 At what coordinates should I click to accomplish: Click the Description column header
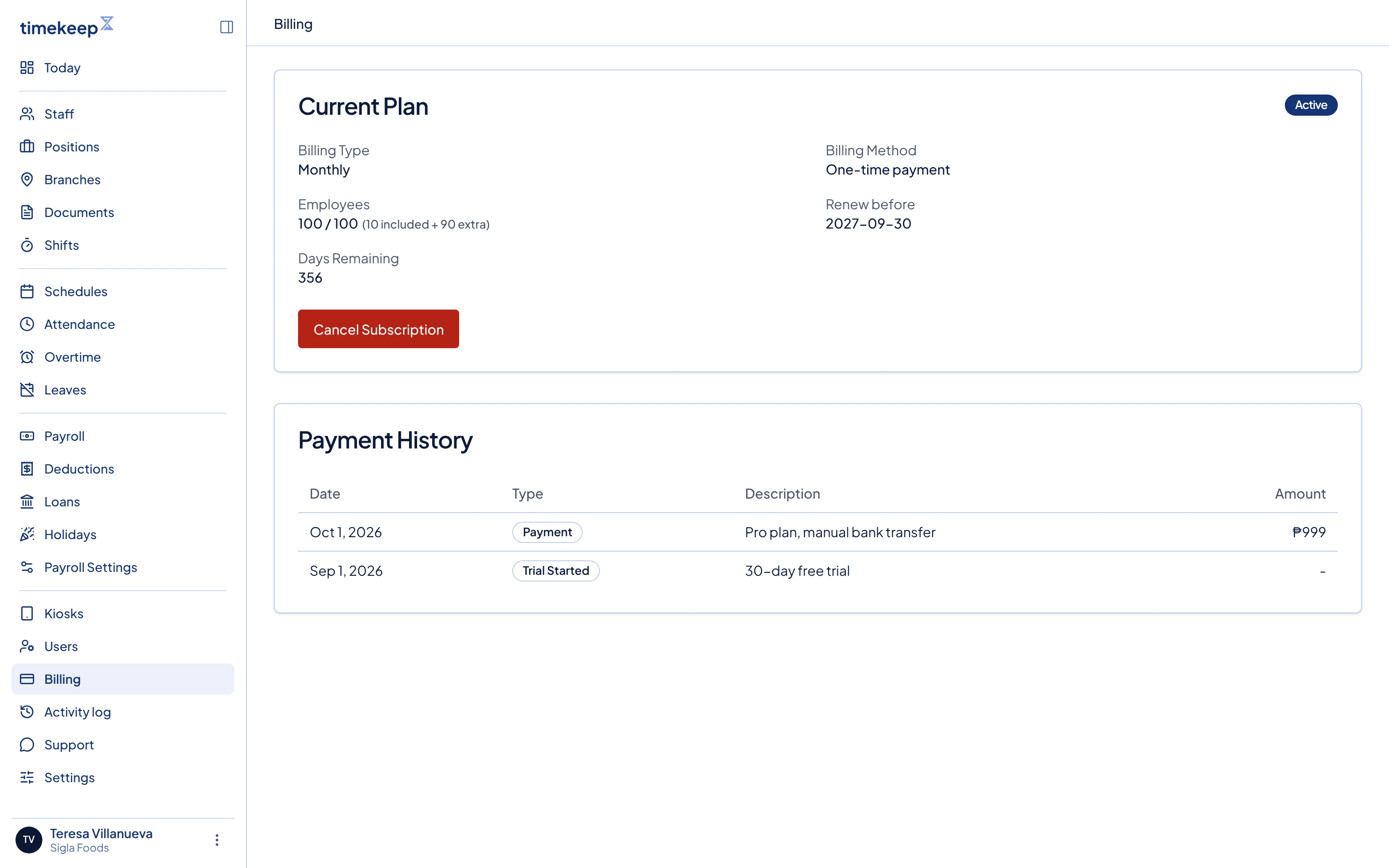782,494
